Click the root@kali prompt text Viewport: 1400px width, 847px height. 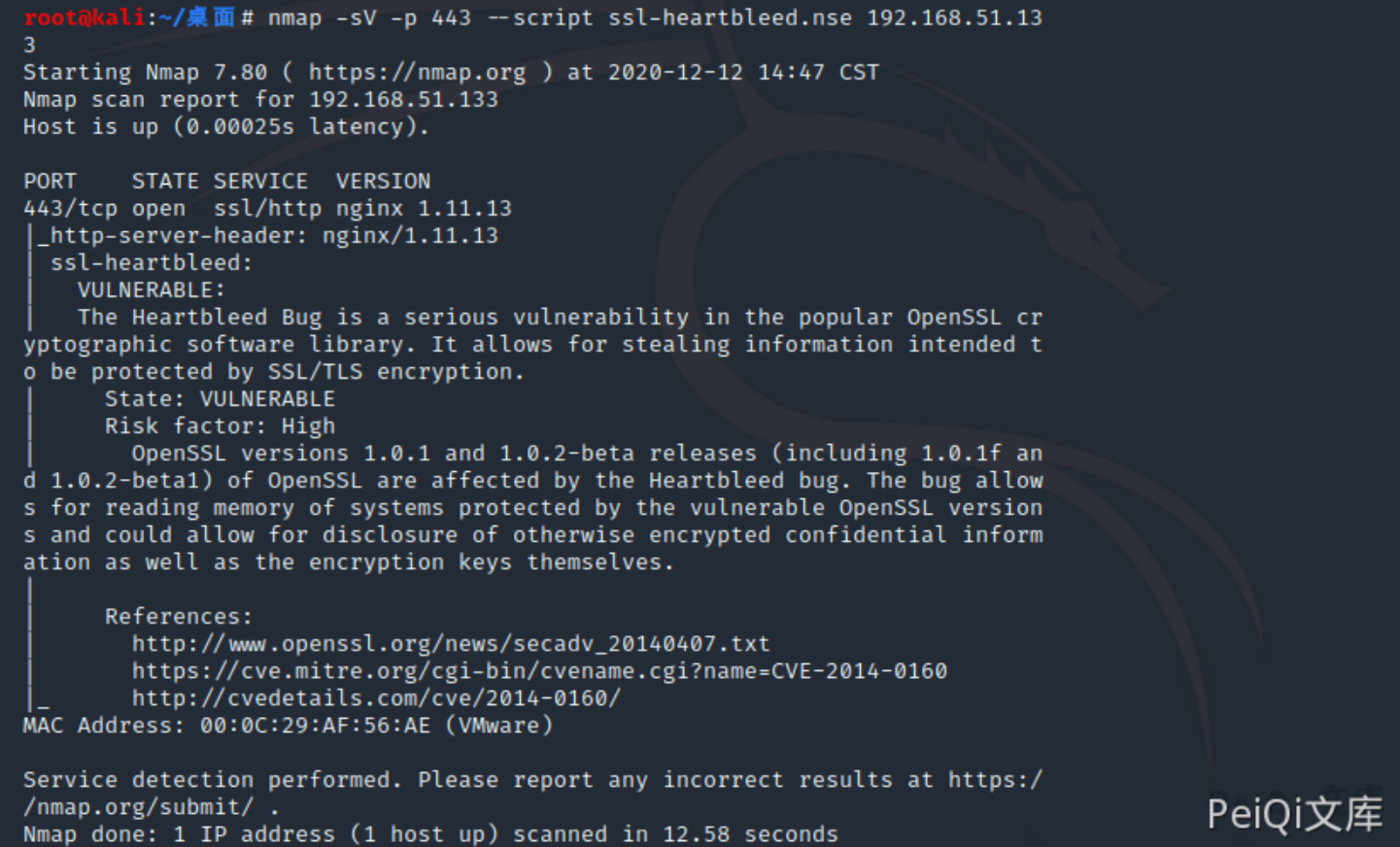pyautogui.click(x=85, y=18)
